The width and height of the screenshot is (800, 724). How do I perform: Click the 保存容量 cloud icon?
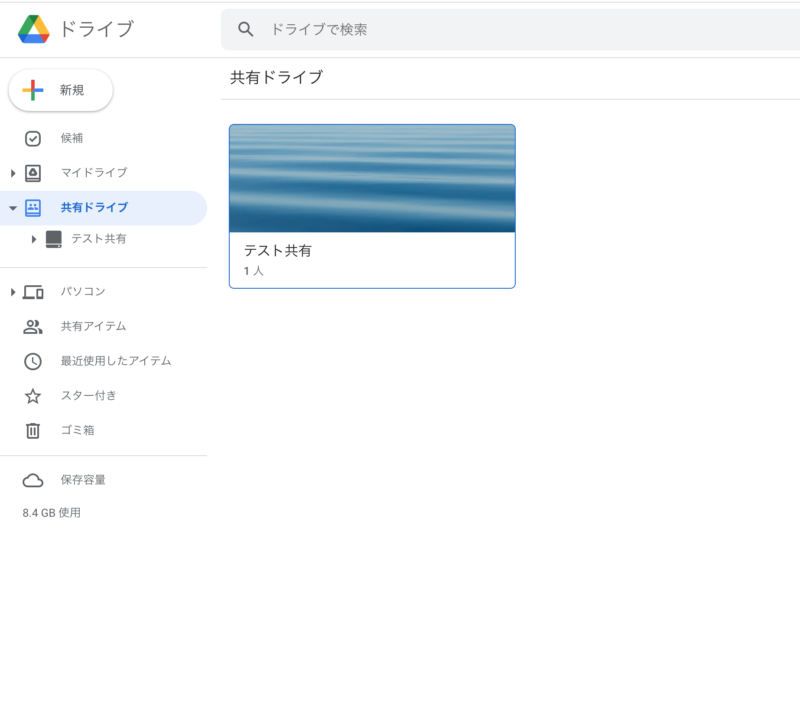tap(33, 481)
